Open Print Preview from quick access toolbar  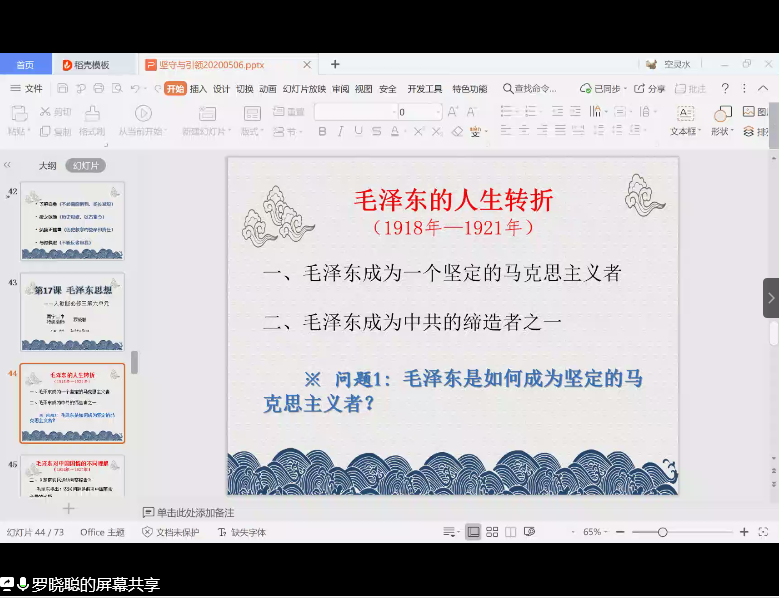[117, 88]
